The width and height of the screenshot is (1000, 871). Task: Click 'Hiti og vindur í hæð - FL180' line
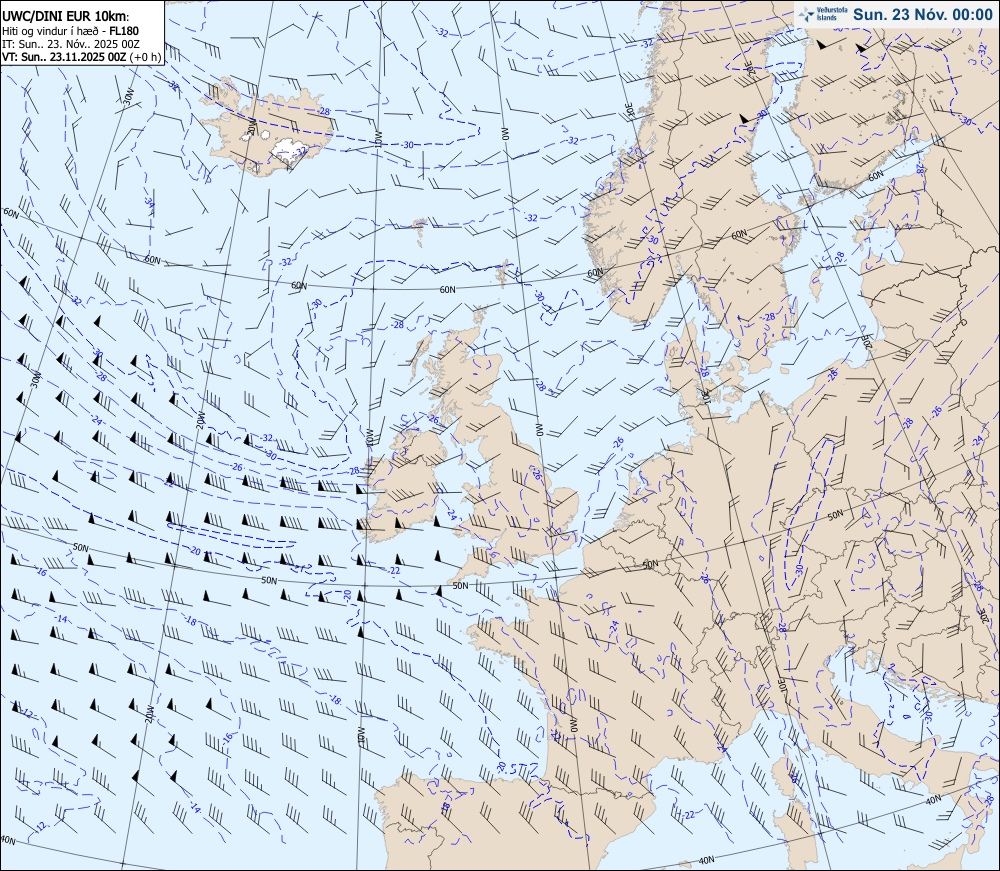click(70, 31)
